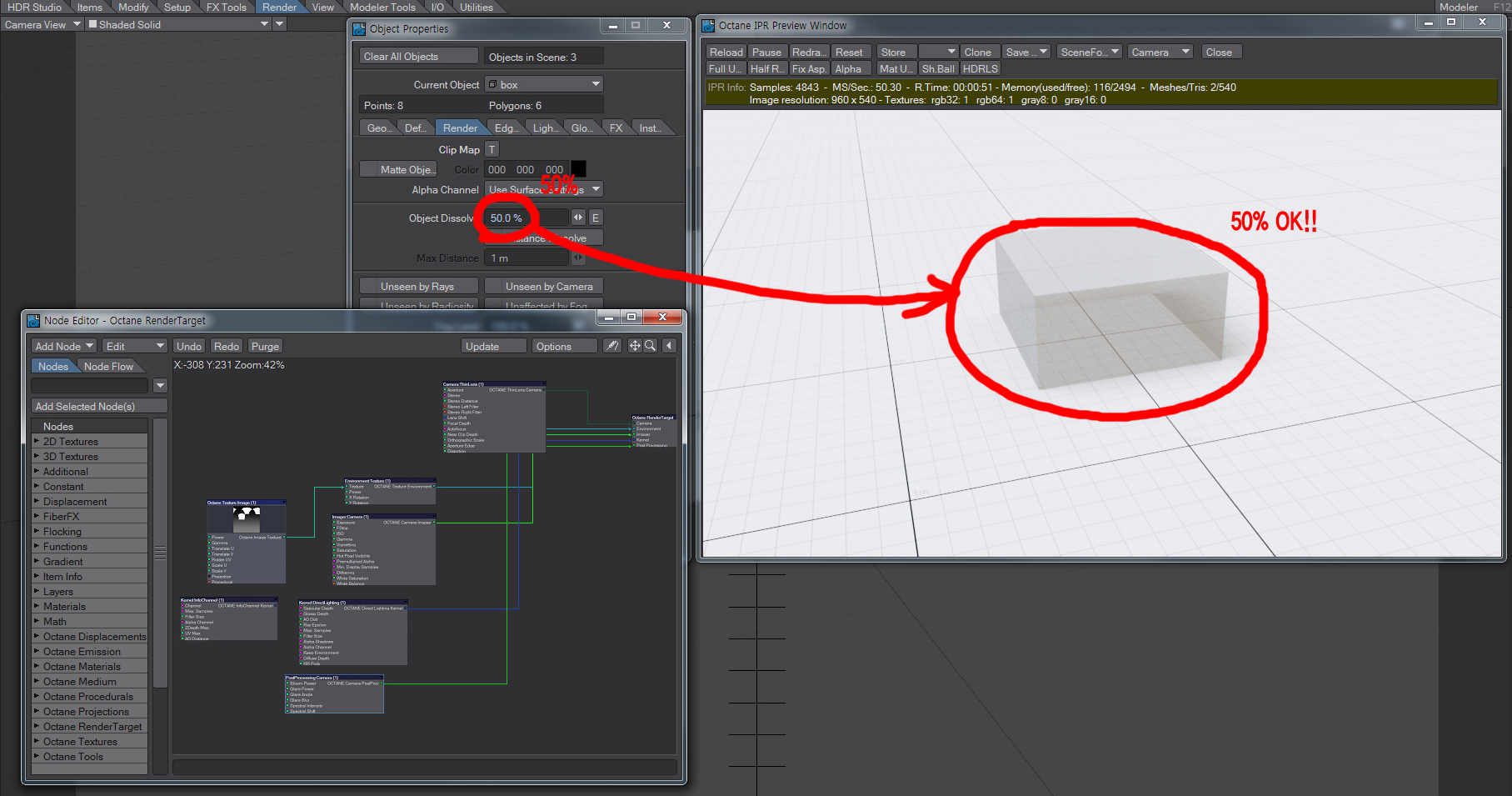The height and width of the screenshot is (796, 1512).
Task: Click the Sh.Ball button in IPR window
Action: (x=938, y=68)
